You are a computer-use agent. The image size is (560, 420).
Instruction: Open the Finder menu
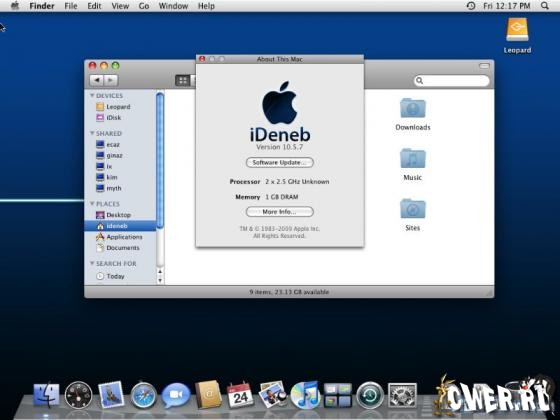pyautogui.click(x=42, y=6)
